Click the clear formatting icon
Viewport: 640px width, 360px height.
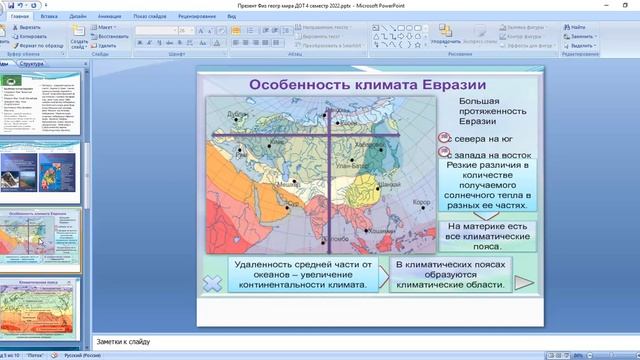[221, 31]
